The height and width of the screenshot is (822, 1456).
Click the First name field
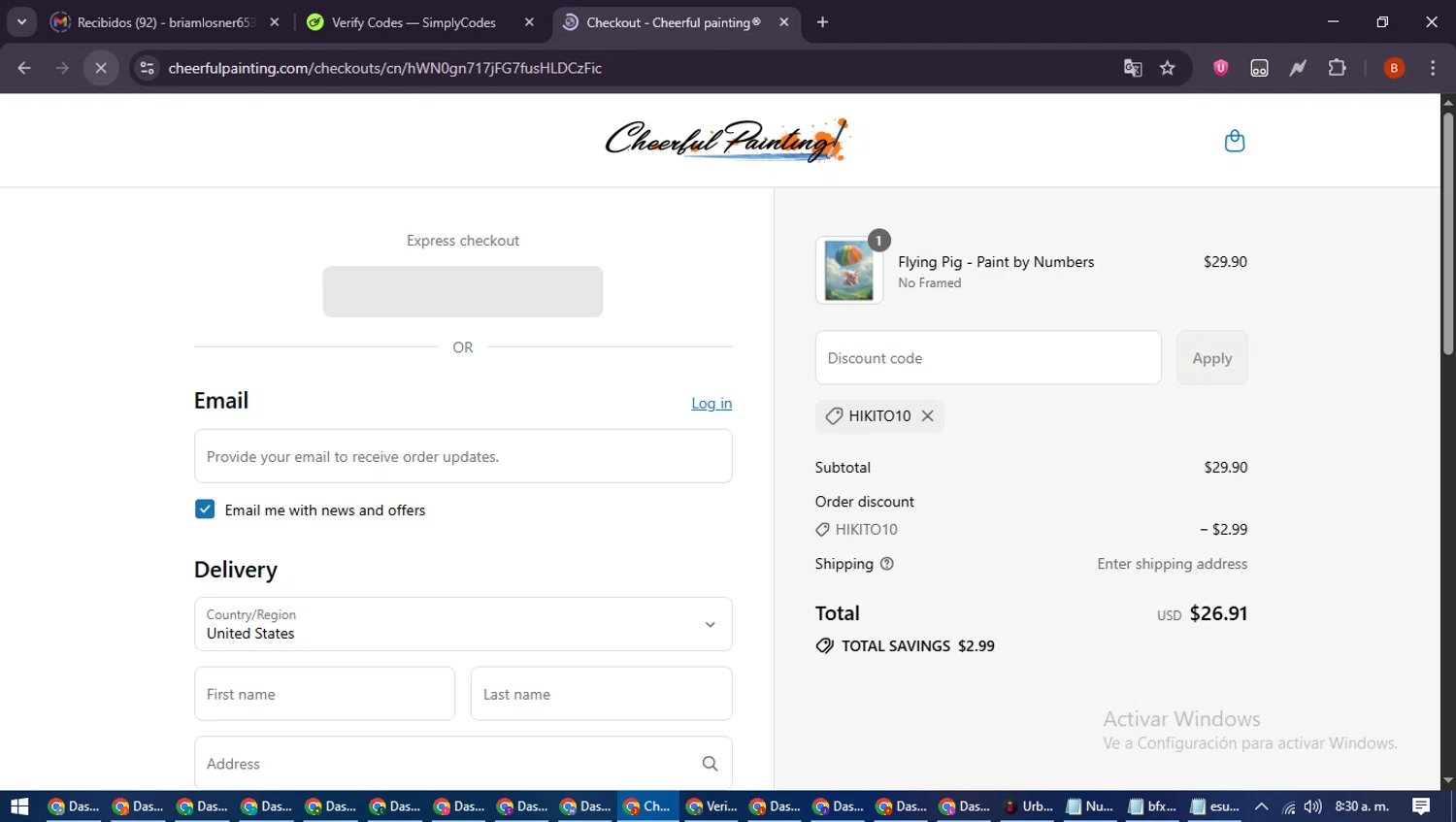click(x=324, y=694)
